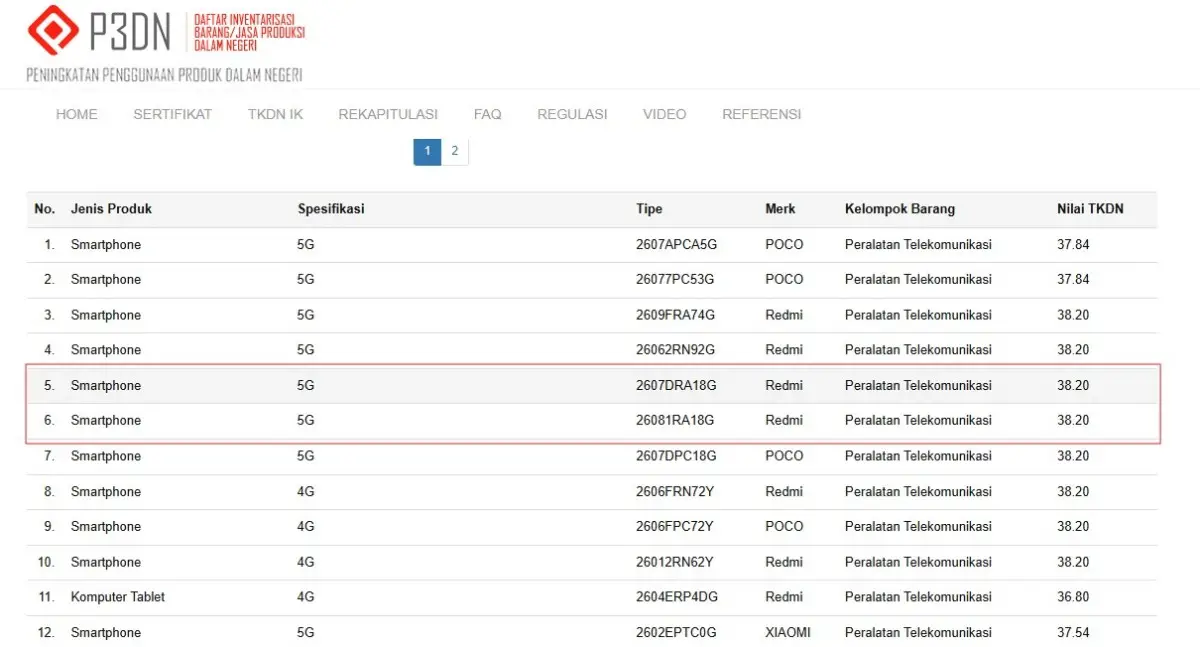Open the REFERENSI menu item
1200x647 pixels.
pos(762,114)
